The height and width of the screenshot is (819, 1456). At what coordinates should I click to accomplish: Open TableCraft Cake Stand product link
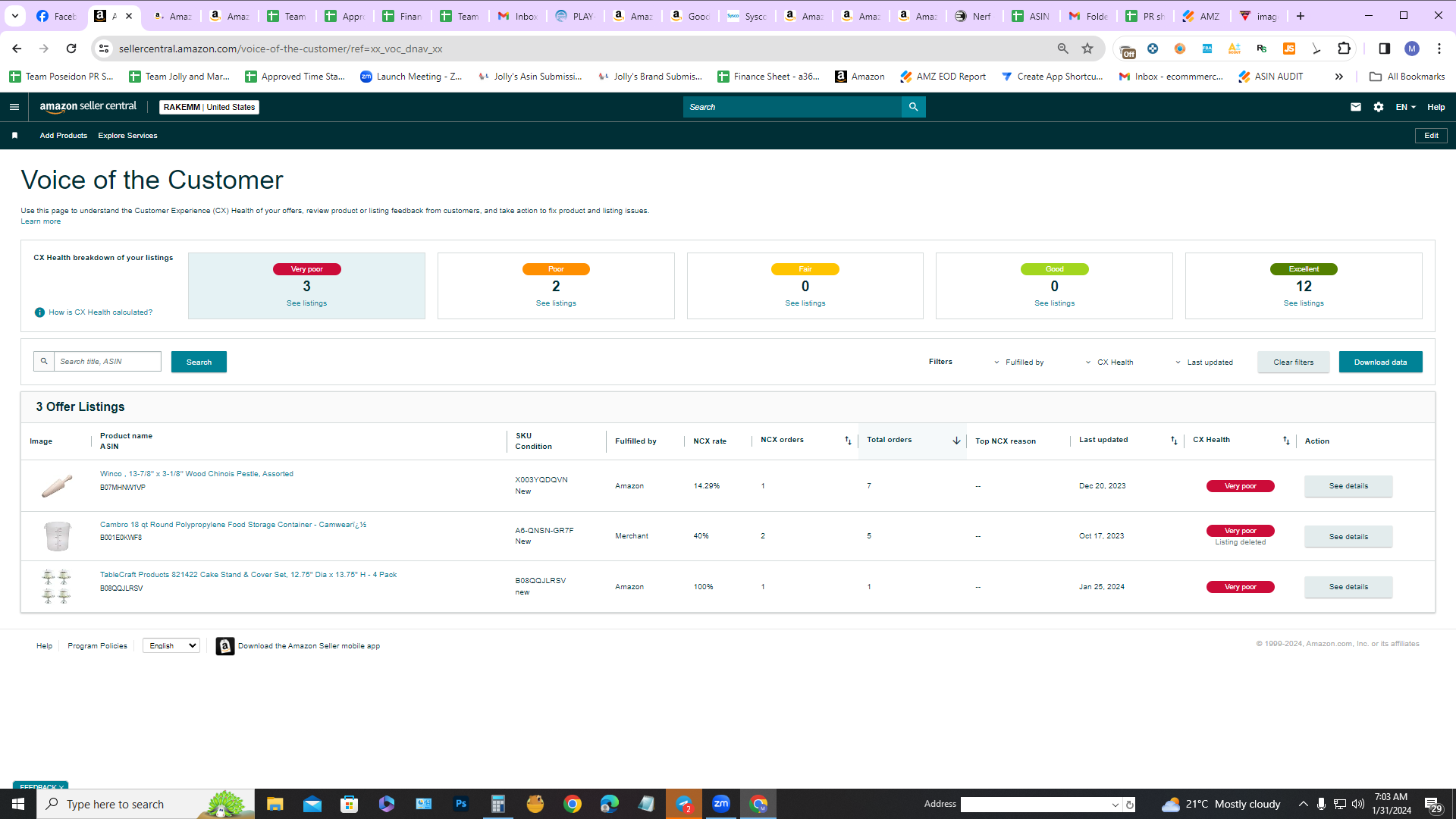pos(248,575)
